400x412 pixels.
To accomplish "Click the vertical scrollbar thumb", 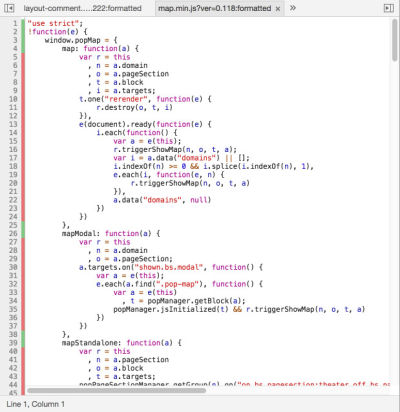I will [x=395, y=40].
